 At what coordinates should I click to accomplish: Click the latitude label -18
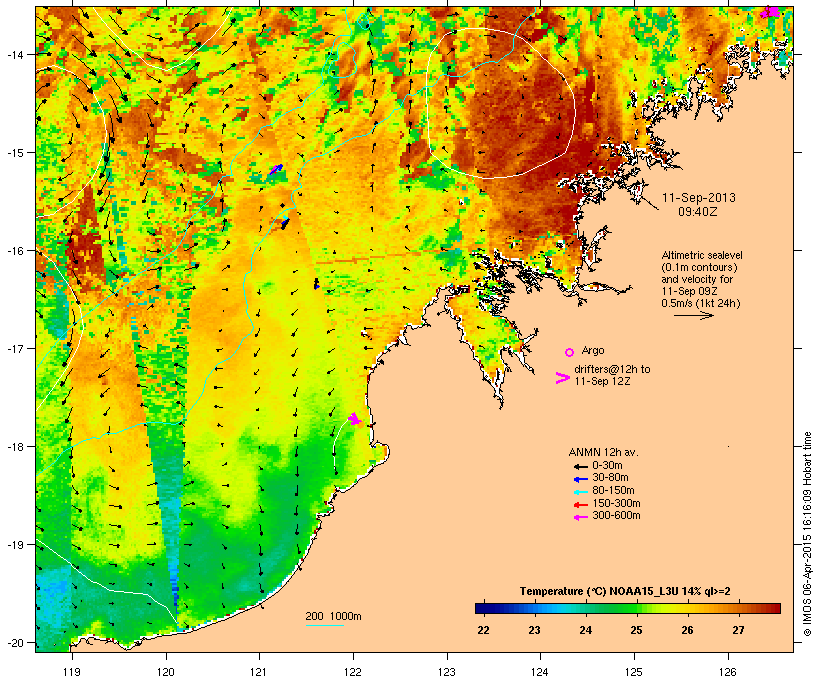click(x=16, y=447)
